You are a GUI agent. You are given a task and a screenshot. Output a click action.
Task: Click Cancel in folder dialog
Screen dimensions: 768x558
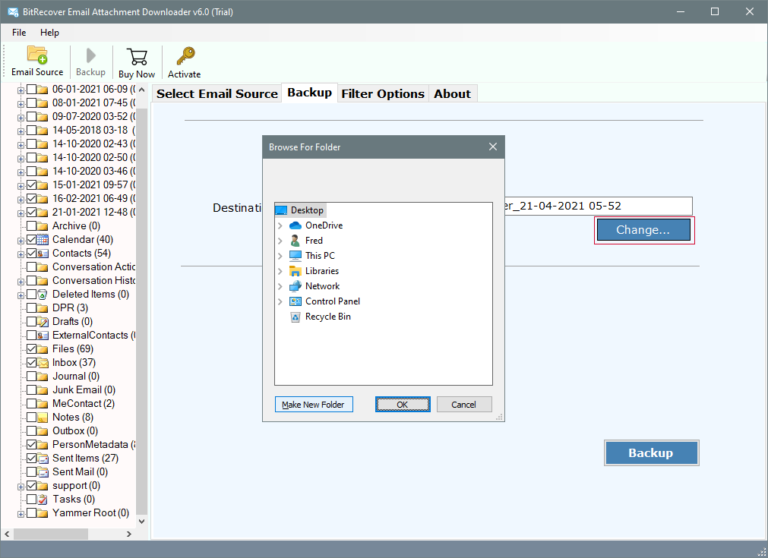pyautogui.click(x=464, y=404)
